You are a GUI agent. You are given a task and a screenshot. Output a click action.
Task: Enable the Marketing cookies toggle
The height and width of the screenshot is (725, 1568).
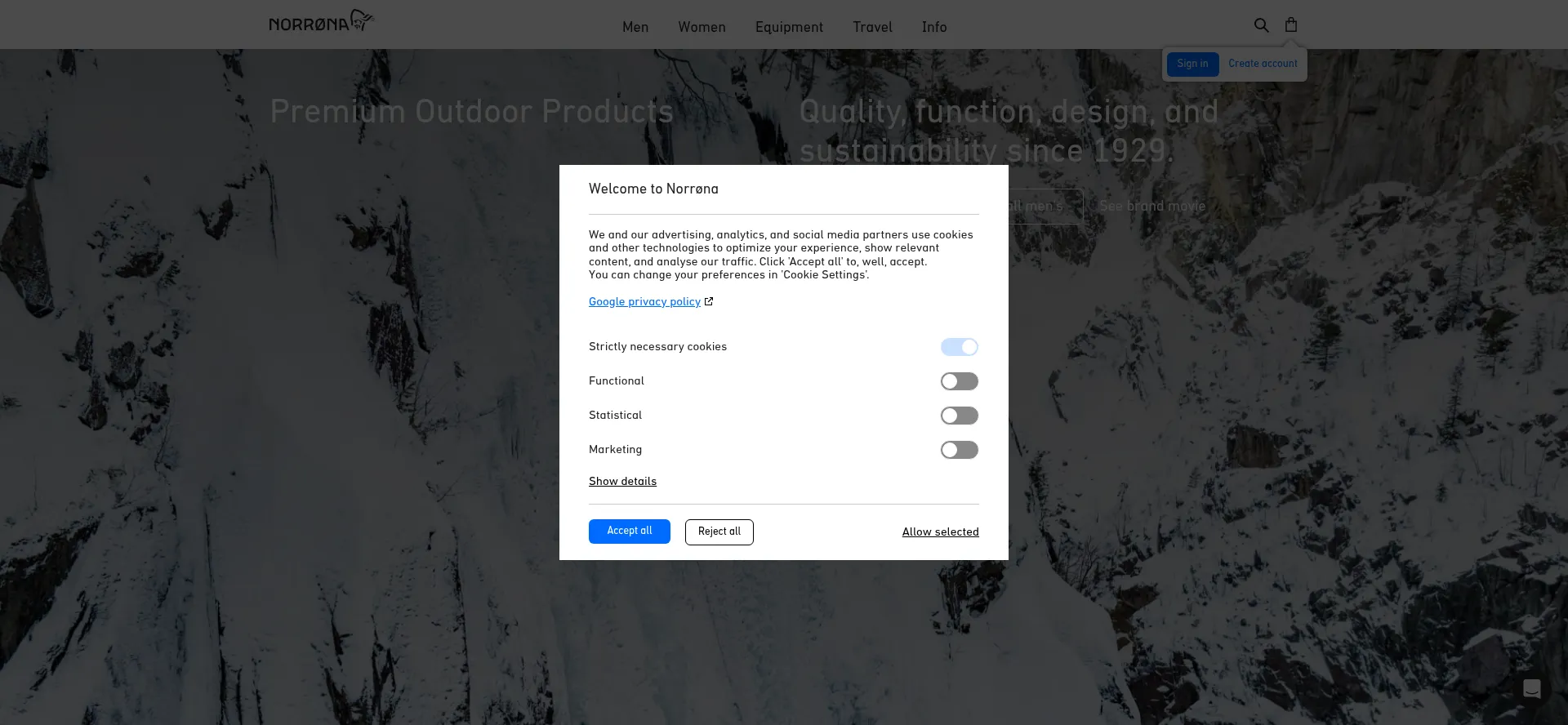tap(960, 450)
